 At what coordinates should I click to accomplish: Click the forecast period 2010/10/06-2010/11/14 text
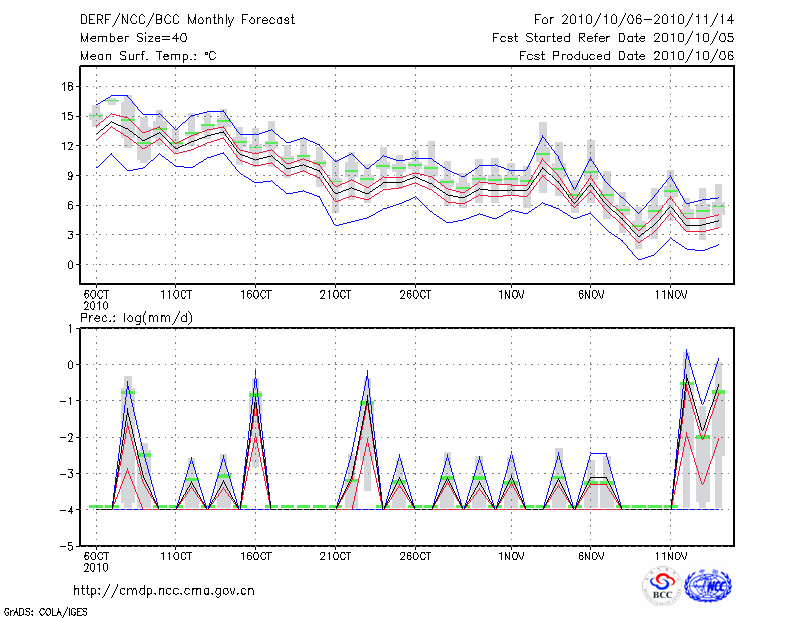[634, 19]
